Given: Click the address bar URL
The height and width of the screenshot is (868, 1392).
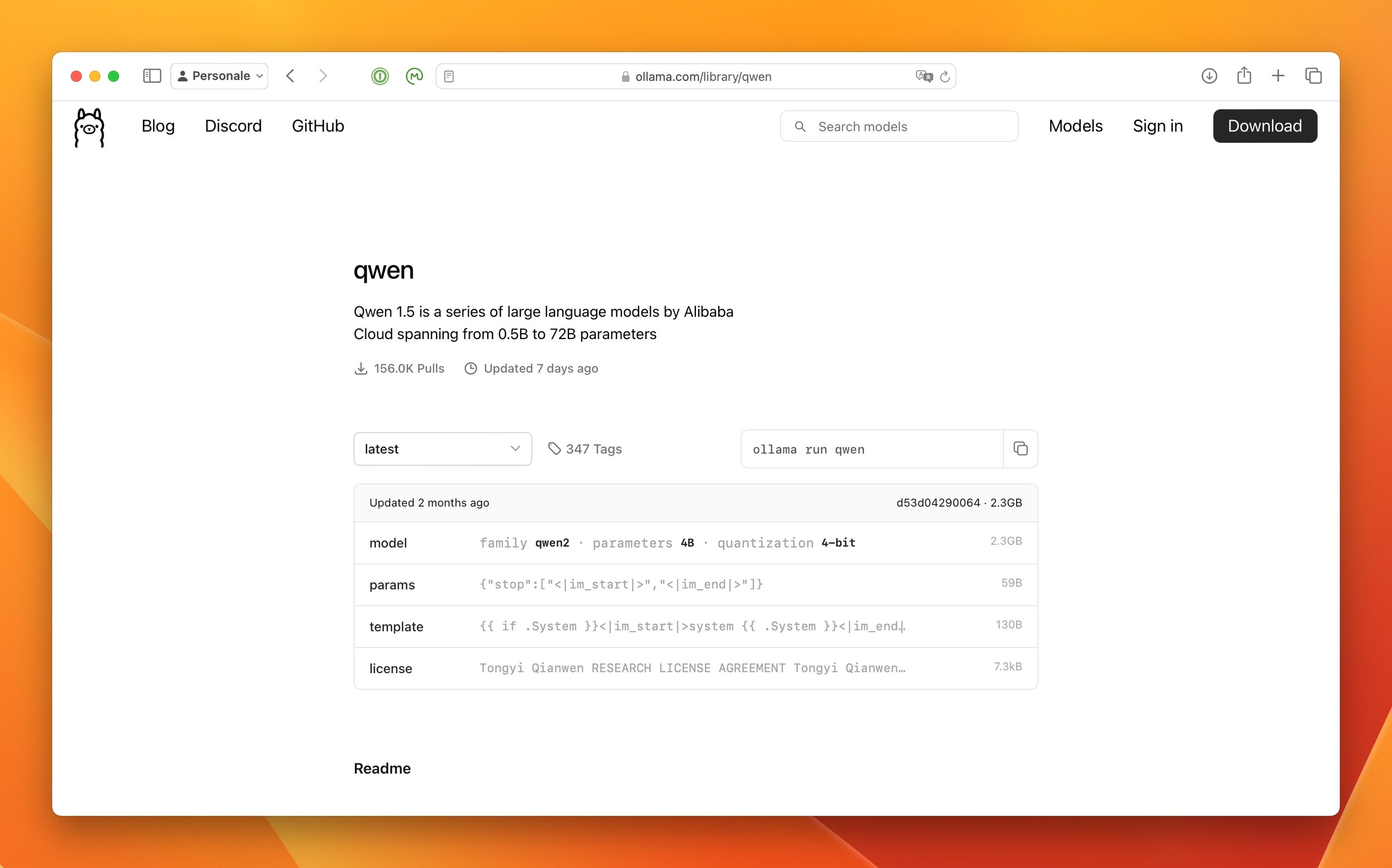Looking at the screenshot, I should pyautogui.click(x=703, y=77).
